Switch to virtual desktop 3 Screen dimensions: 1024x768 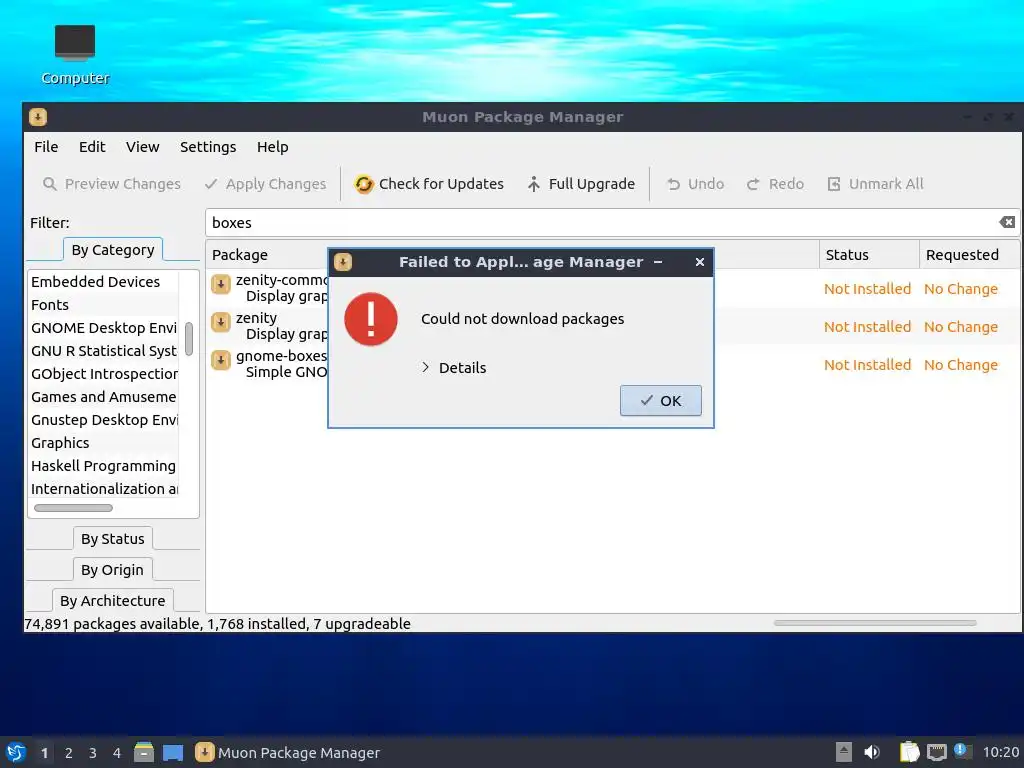pos(93,753)
